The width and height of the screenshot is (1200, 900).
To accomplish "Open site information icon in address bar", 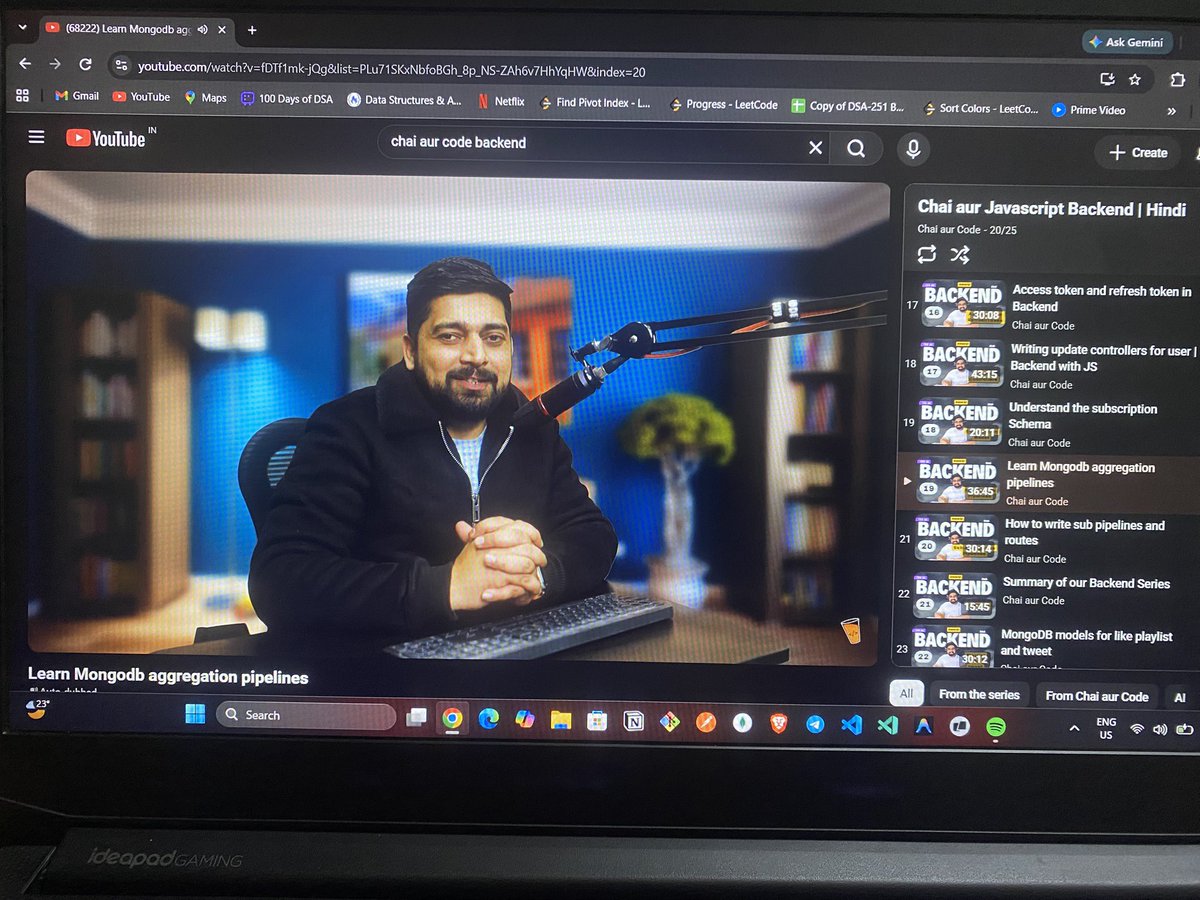I will pos(121,66).
